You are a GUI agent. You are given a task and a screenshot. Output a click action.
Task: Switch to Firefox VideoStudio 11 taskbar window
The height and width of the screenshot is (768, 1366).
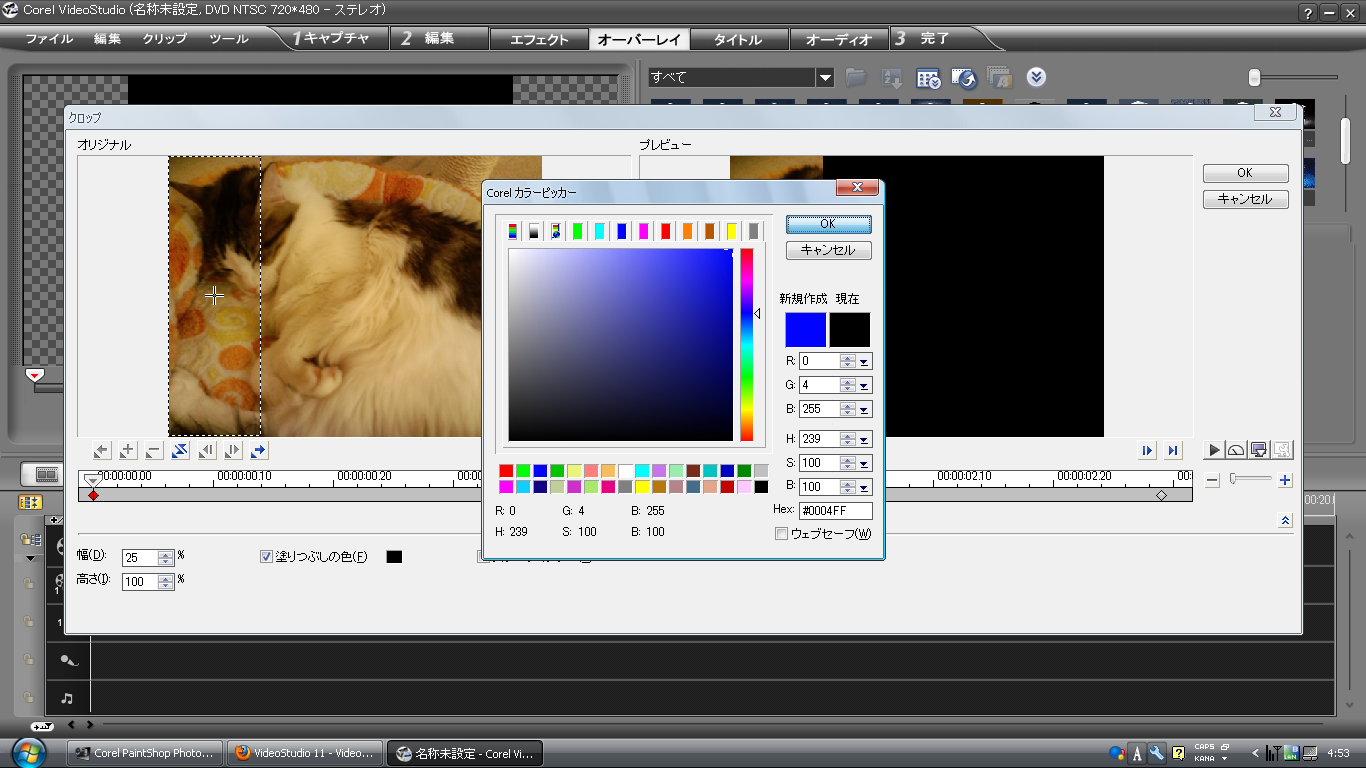tap(304, 753)
